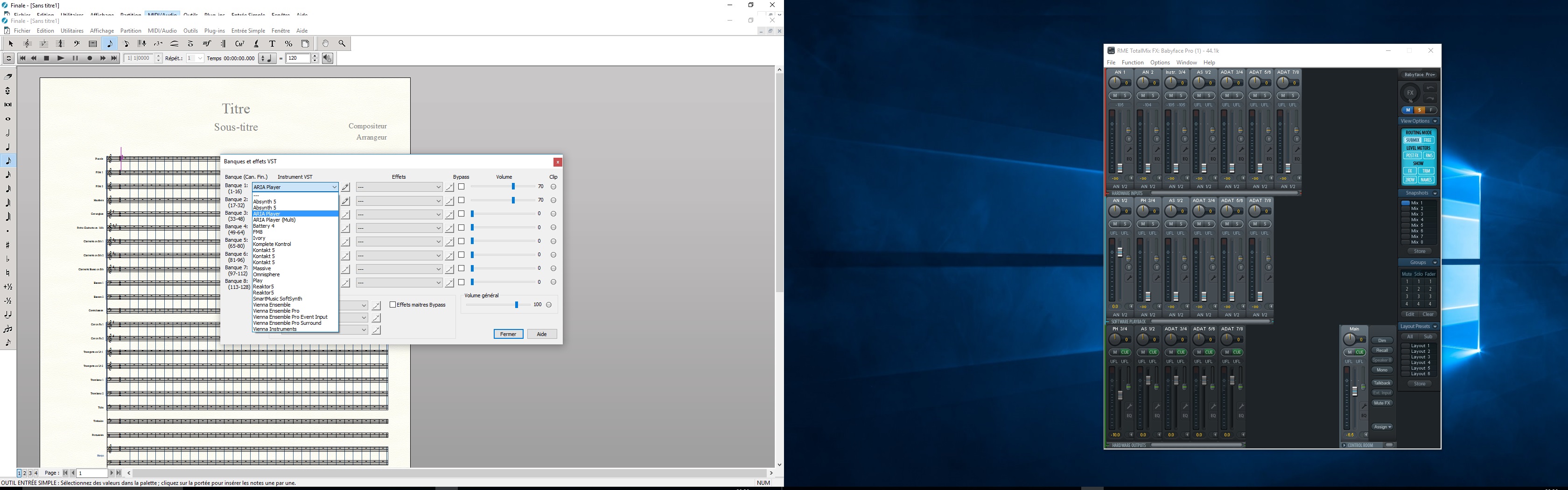Mute the AN 1 hardware input channel
The height and width of the screenshot is (490, 1568).
[1114, 96]
